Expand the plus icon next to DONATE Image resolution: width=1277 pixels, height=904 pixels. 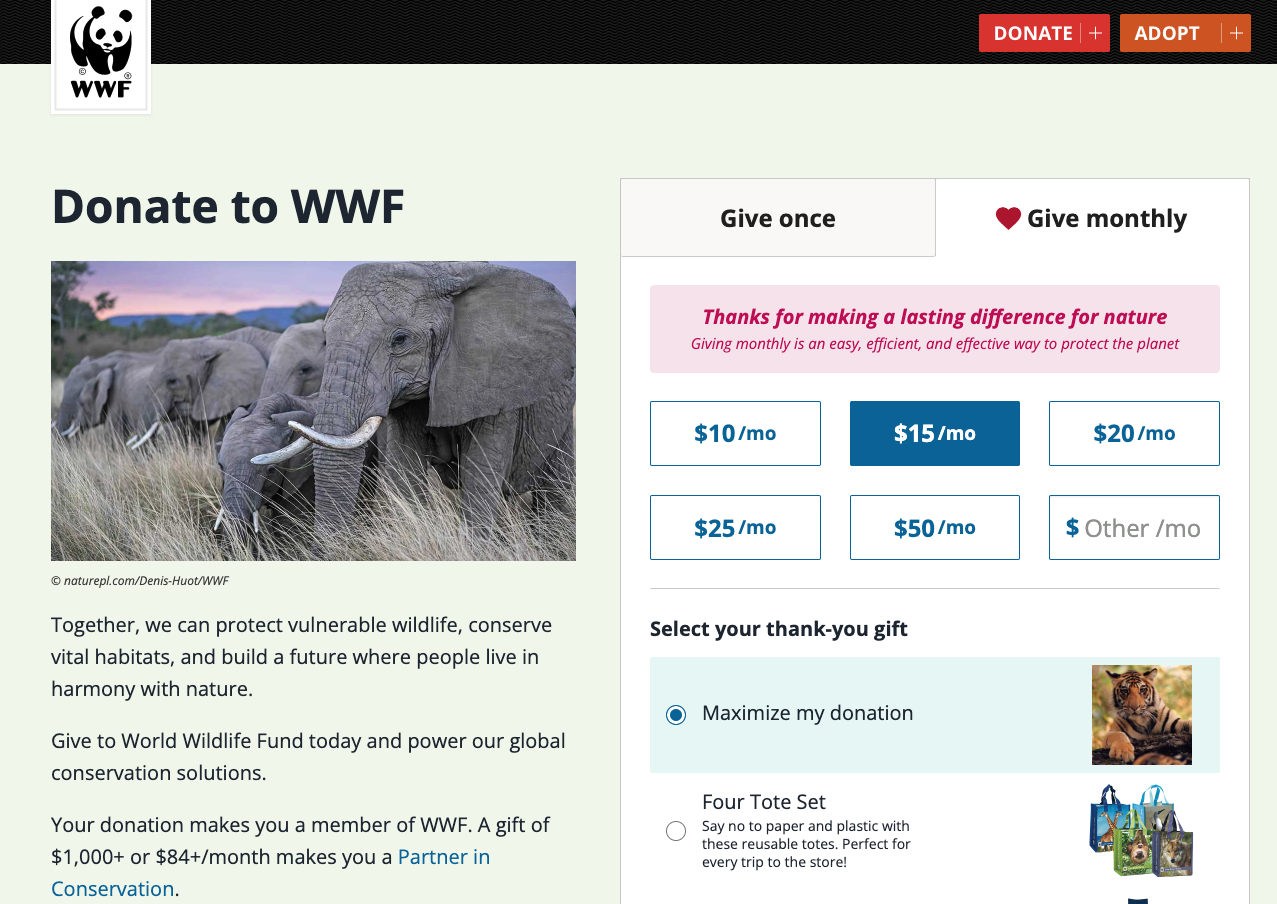point(1096,32)
